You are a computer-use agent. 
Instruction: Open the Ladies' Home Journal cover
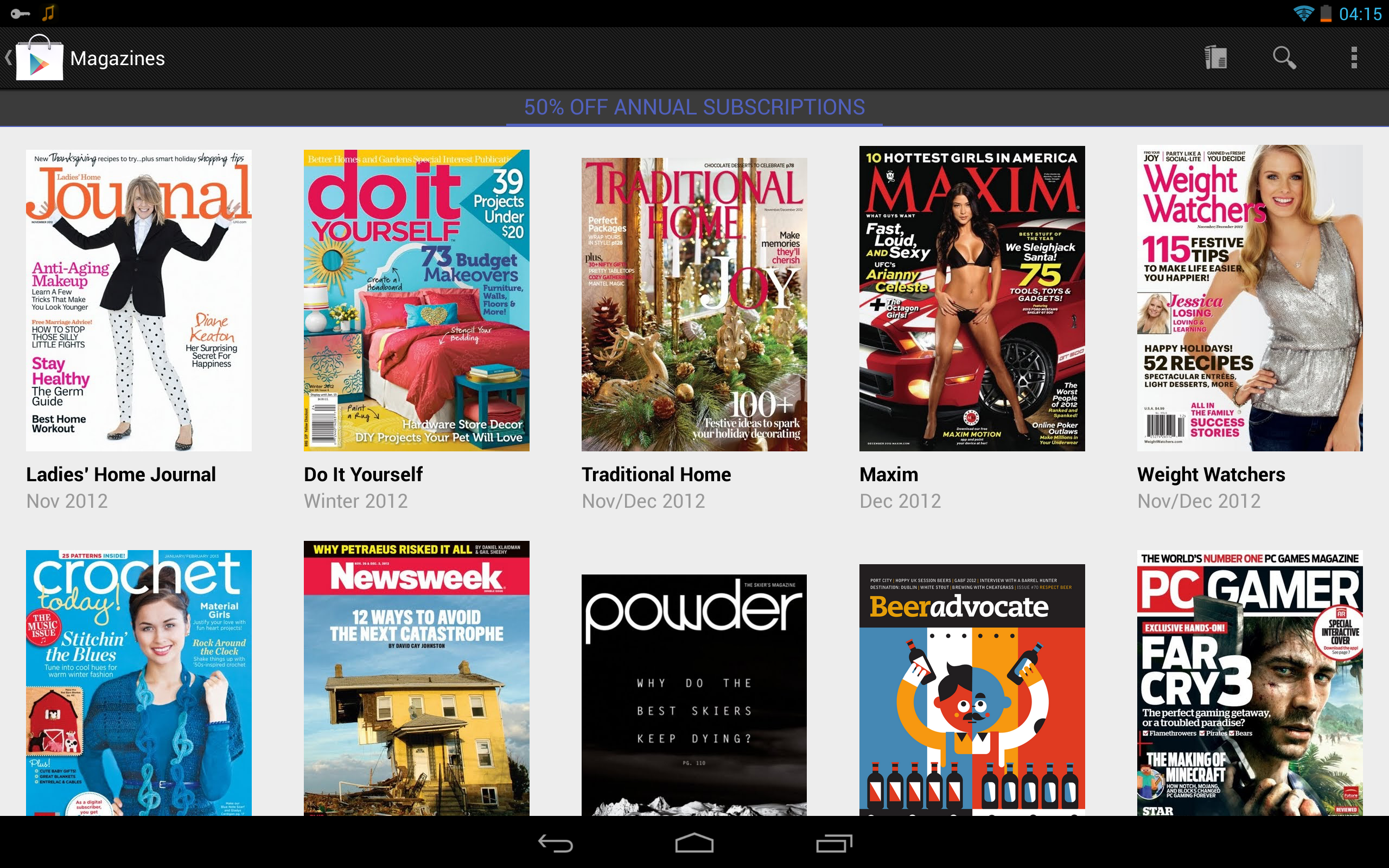click(x=139, y=300)
